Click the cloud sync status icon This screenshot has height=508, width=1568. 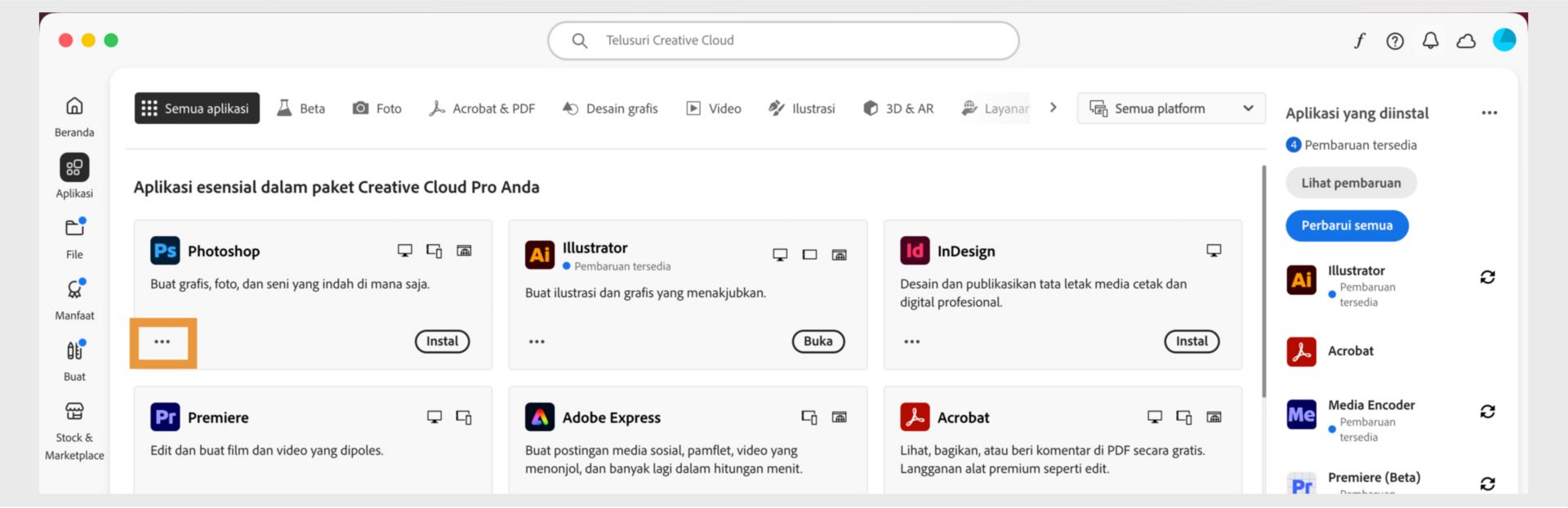1466,41
